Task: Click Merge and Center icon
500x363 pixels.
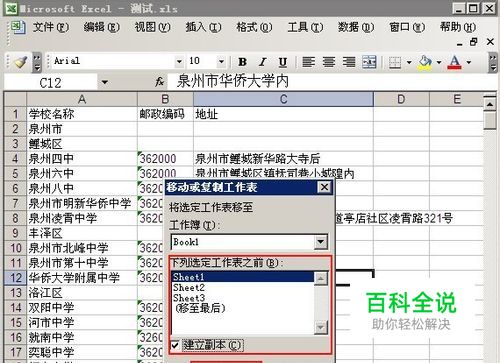Action: [x=369, y=62]
